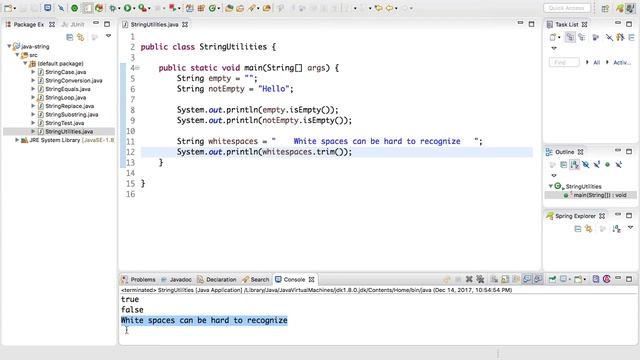Click Collapse All in Spring Explorer

[x=578, y=229]
